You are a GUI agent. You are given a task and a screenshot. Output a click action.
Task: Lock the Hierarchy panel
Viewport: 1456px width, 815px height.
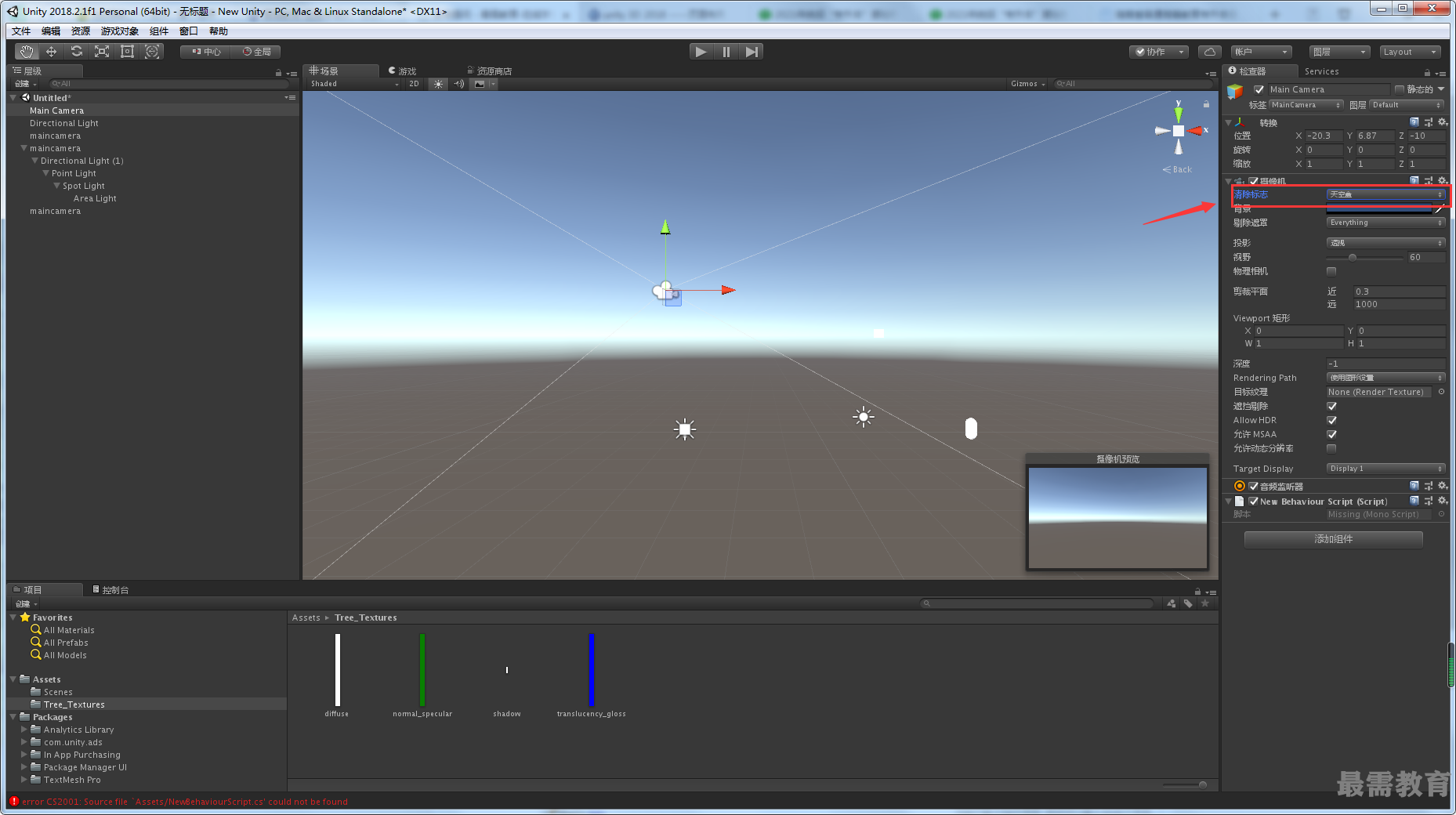point(278,73)
